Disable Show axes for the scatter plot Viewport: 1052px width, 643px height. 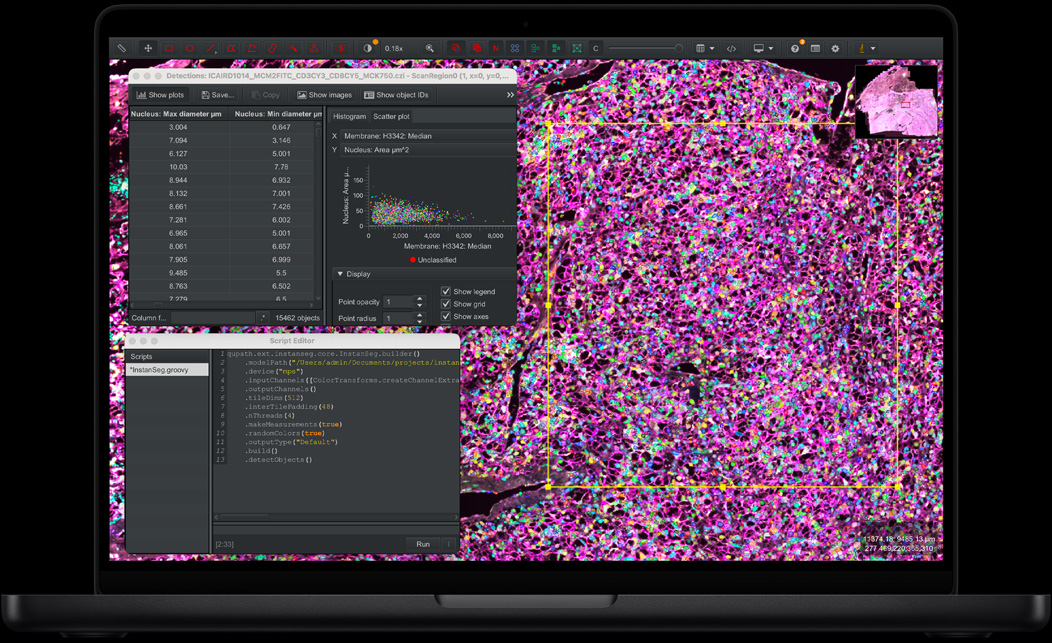pyautogui.click(x=446, y=317)
